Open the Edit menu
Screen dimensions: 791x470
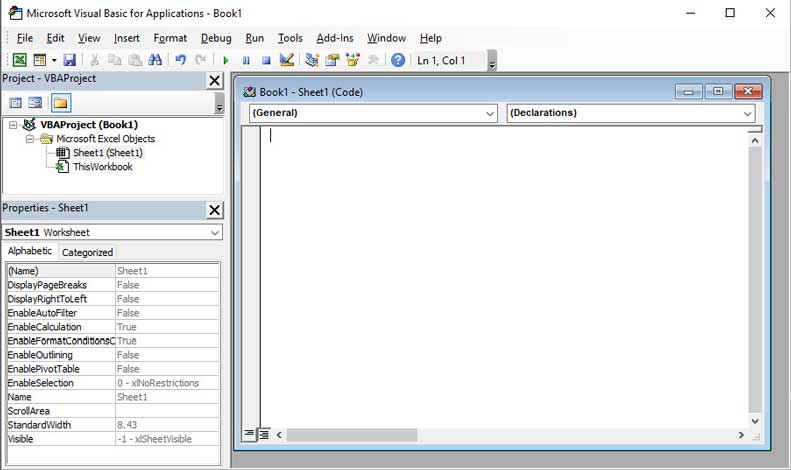[55, 38]
